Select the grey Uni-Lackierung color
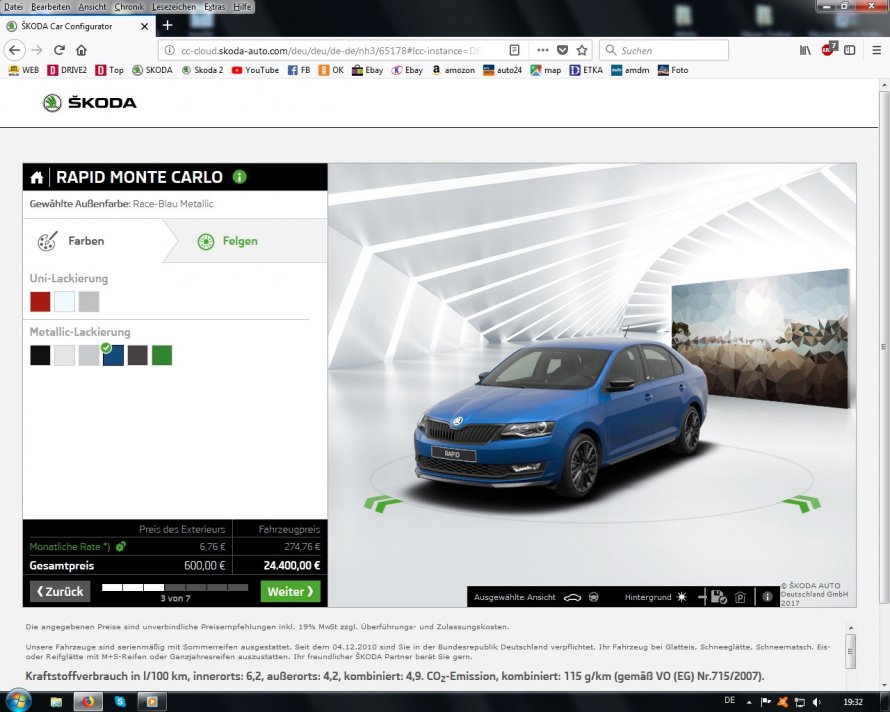890x712 pixels. coord(89,301)
